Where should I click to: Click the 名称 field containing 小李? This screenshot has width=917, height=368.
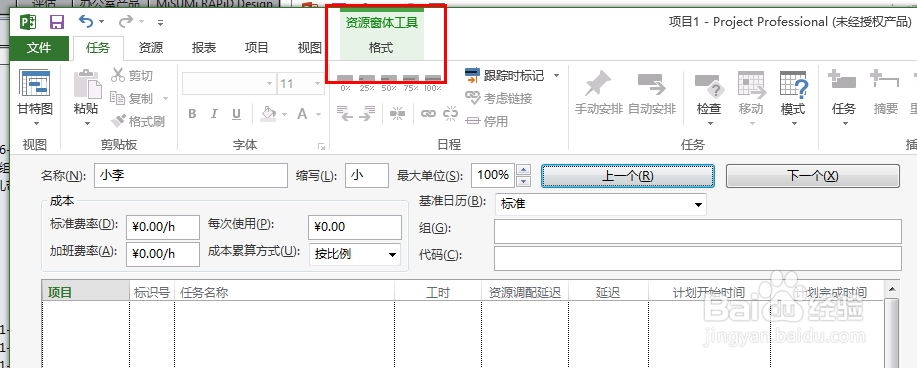coord(191,175)
